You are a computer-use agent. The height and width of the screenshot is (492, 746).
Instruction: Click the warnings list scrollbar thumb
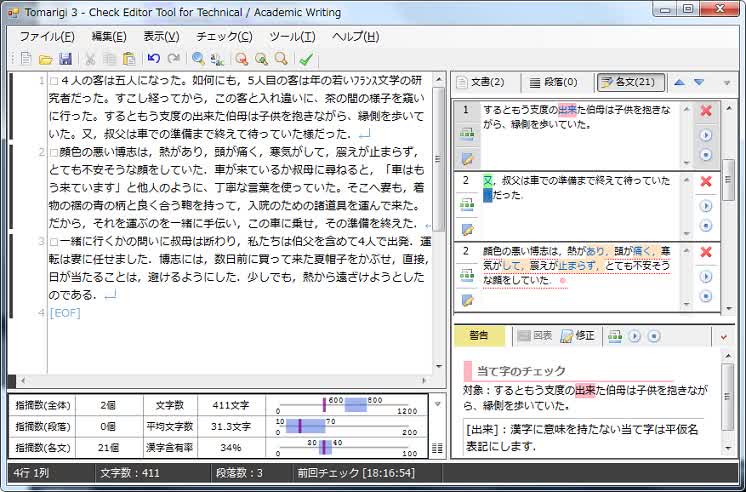tap(727, 180)
